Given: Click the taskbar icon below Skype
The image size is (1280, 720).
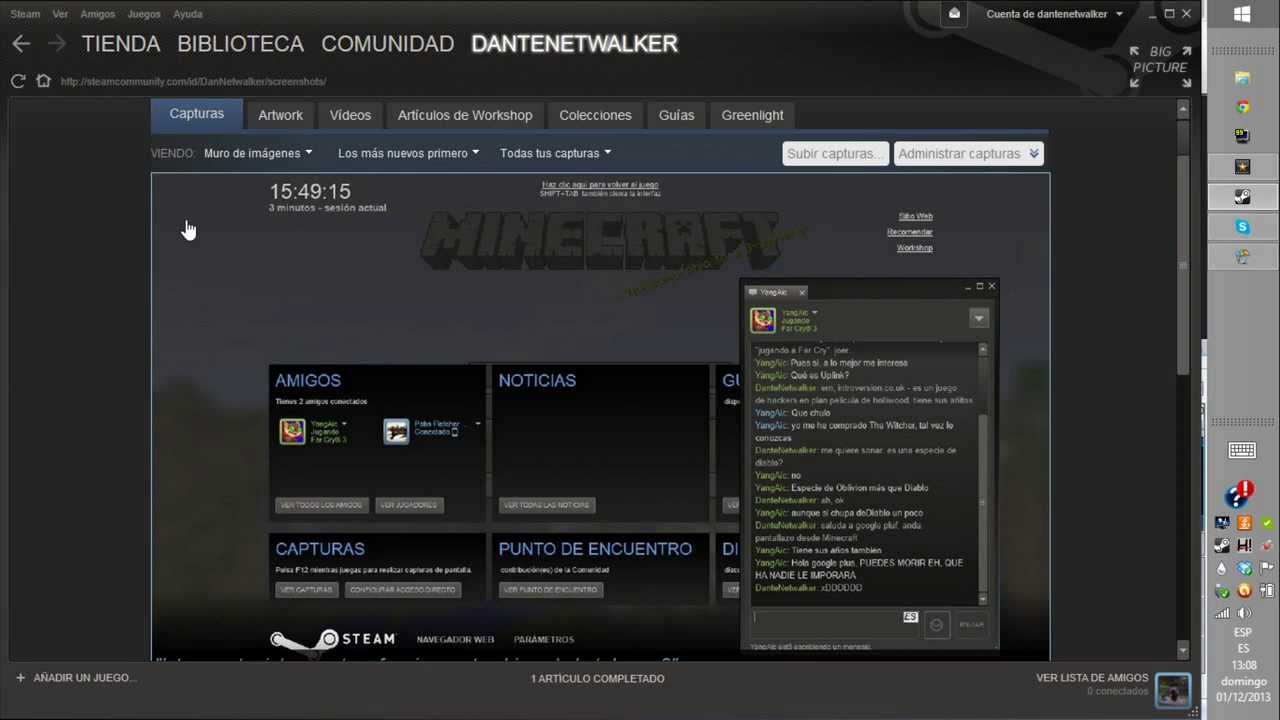Looking at the screenshot, I should (x=1242, y=257).
